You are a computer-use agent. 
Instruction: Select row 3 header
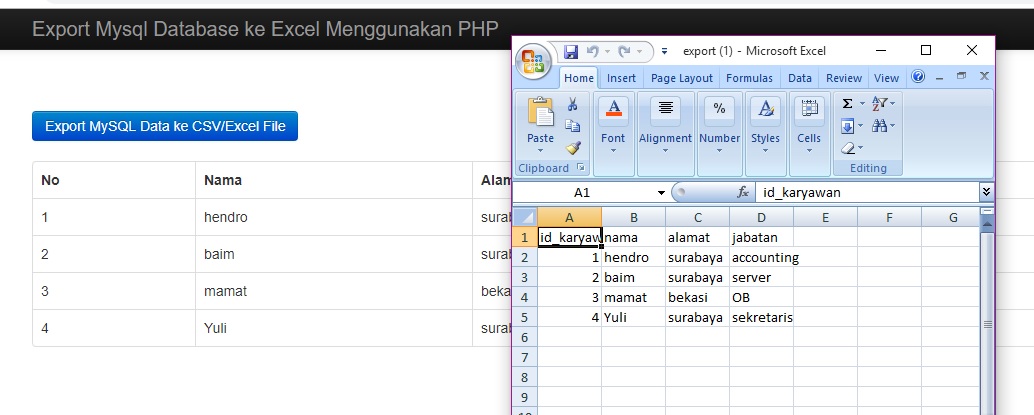pos(525,277)
